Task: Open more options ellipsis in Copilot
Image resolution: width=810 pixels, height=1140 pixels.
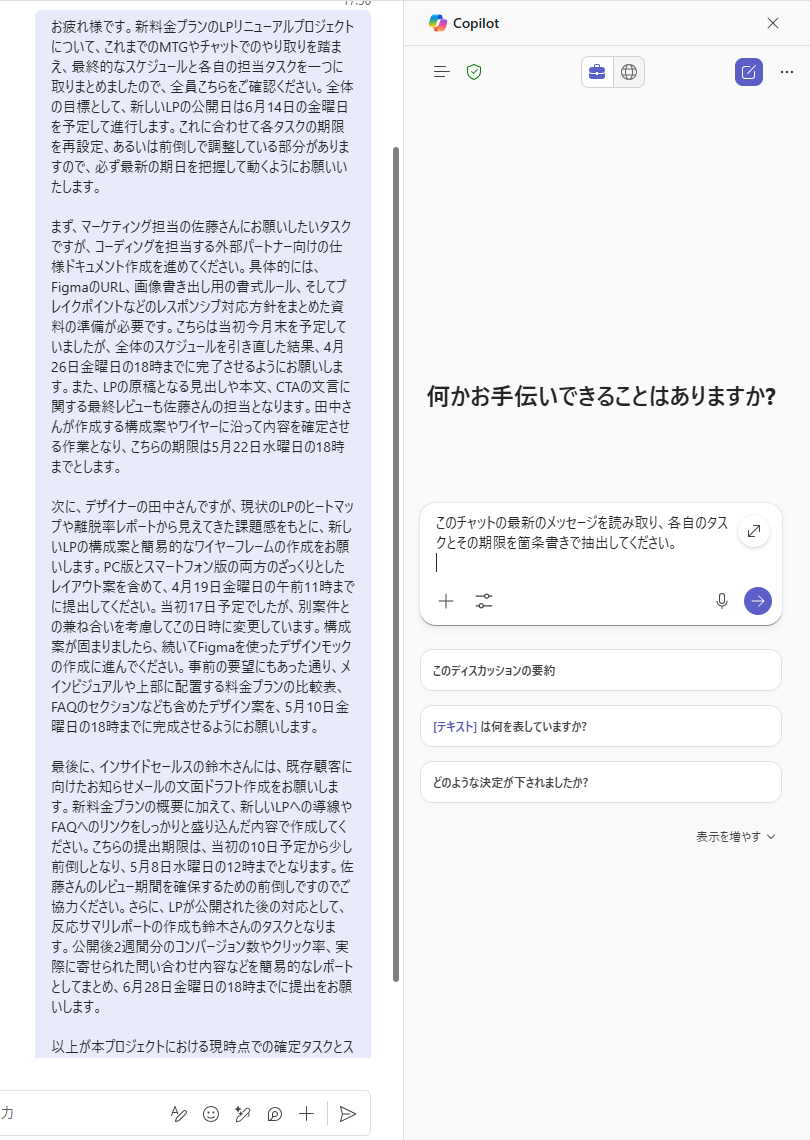Action: pyautogui.click(x=787, y=72)
